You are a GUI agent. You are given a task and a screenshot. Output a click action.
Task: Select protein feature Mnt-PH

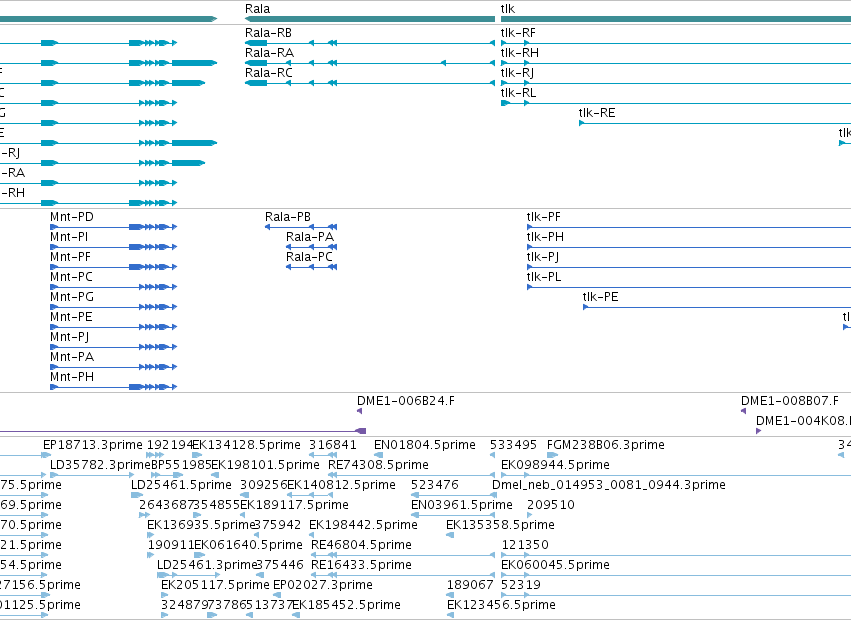[72, 378]
